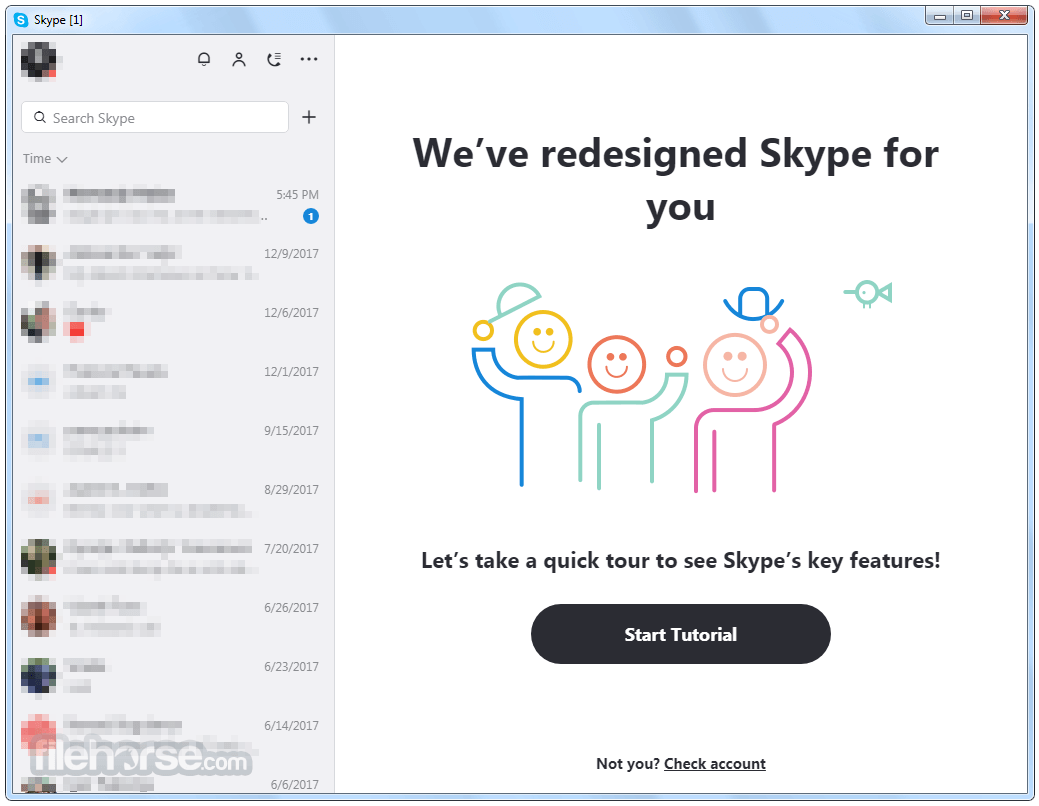
Task: Open the conversation dated 6/23/2017
Action: click(x=174, y=677)
